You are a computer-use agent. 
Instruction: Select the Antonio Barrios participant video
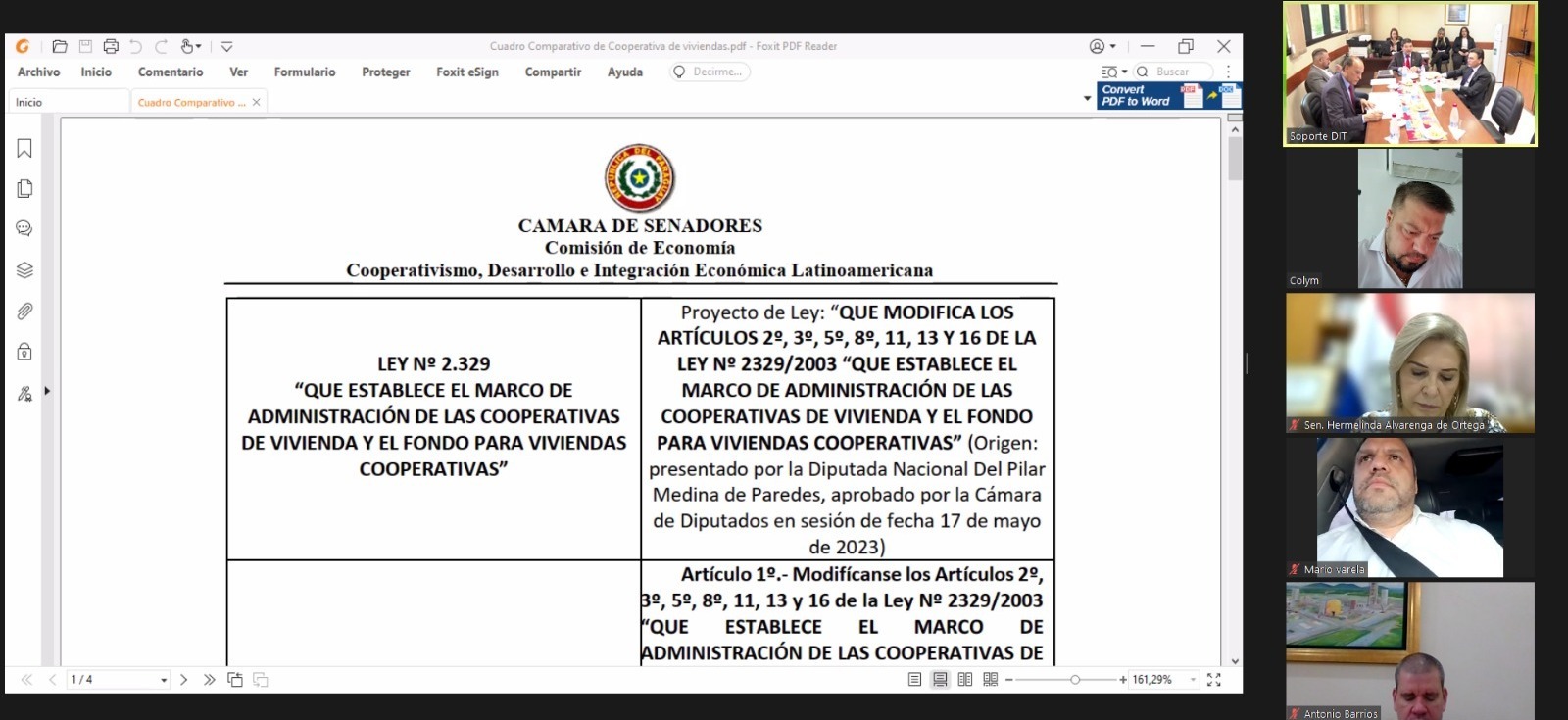click(x=1410, y=650)
